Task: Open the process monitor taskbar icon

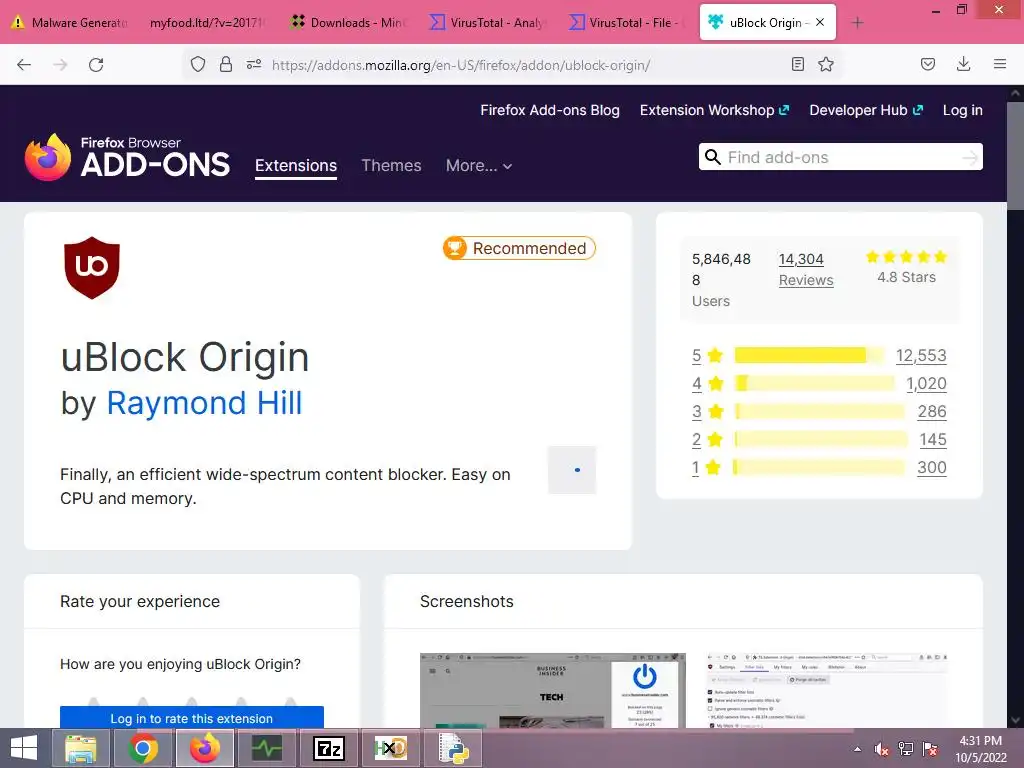Action: [x=267, y=748]
